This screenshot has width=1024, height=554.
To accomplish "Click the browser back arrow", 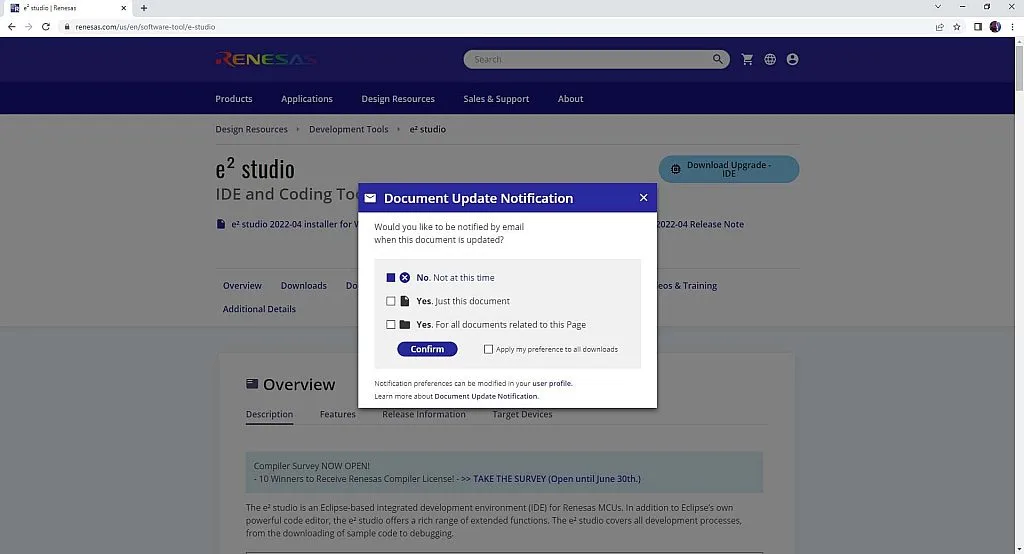I will [x=12, y=27].
